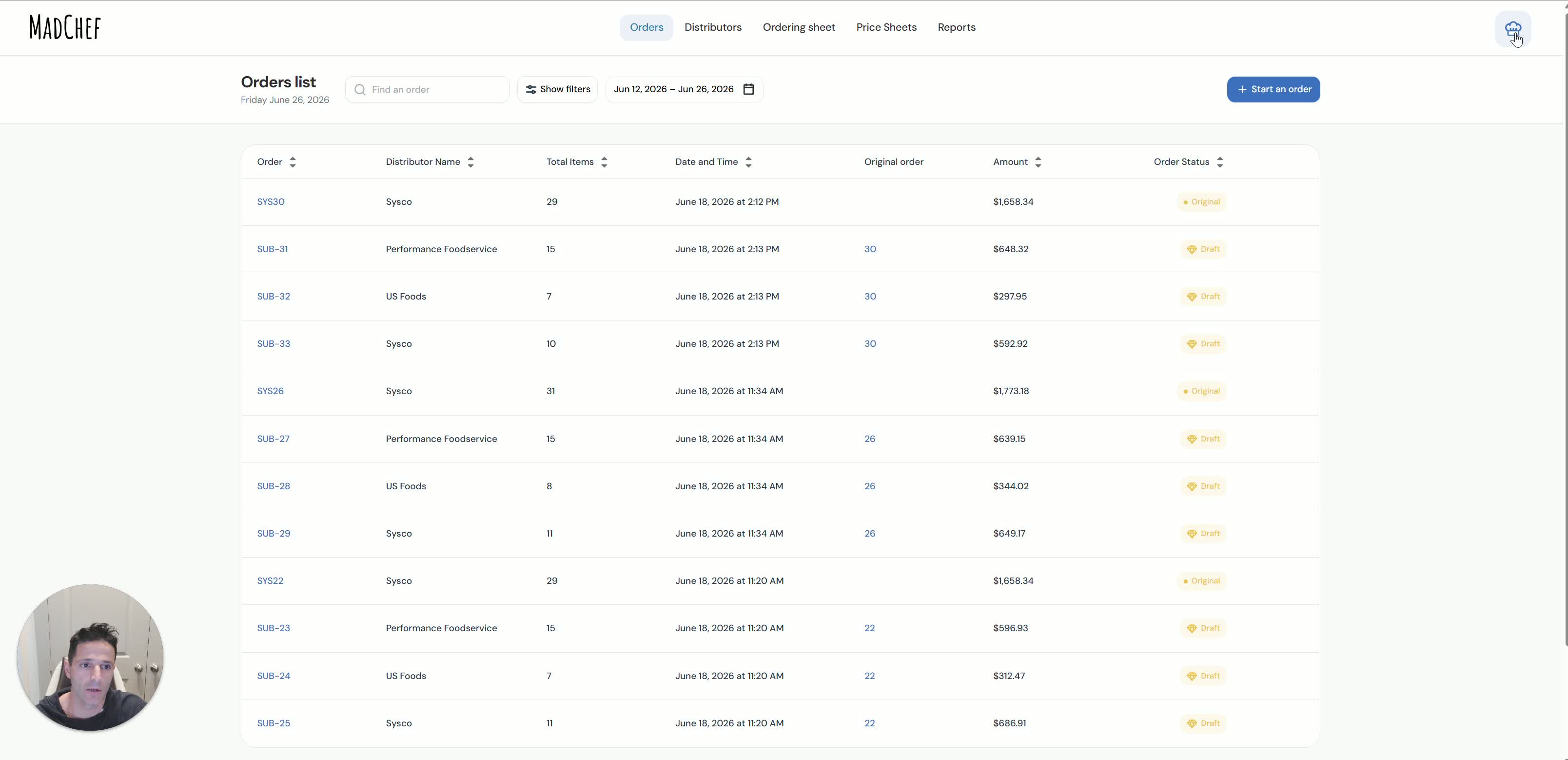Click the page vertical scrollbar
The height and width of the screenshot is (760, 1568).
[x=1565, y=329]
